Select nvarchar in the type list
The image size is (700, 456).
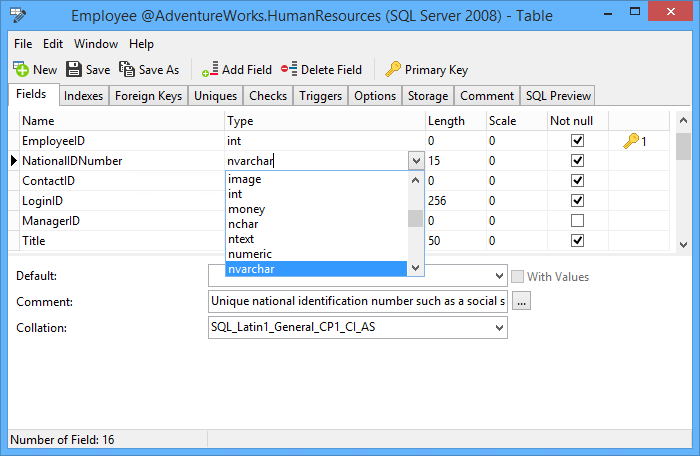pos(316,269)
